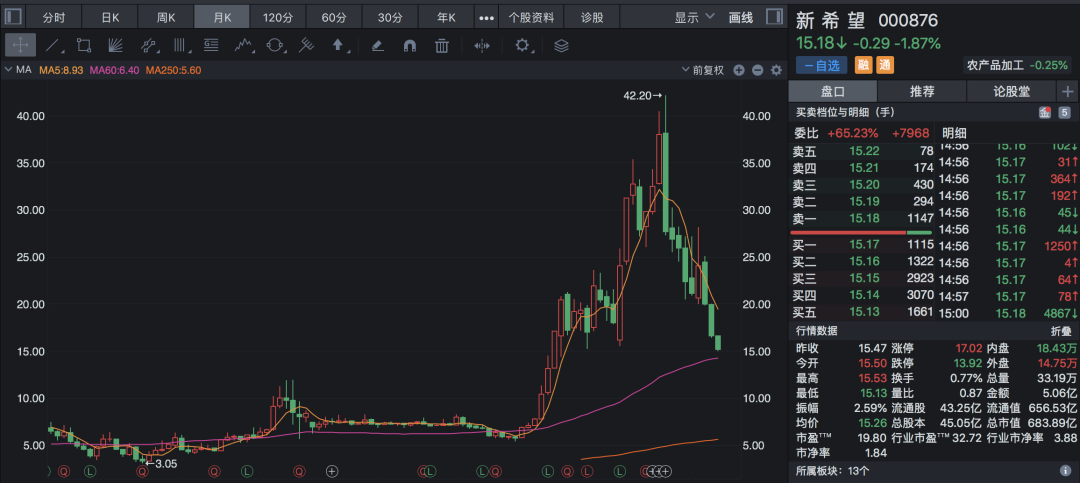
Task: Open the 个股资料 tab
Action: click(x=531, y=18)
